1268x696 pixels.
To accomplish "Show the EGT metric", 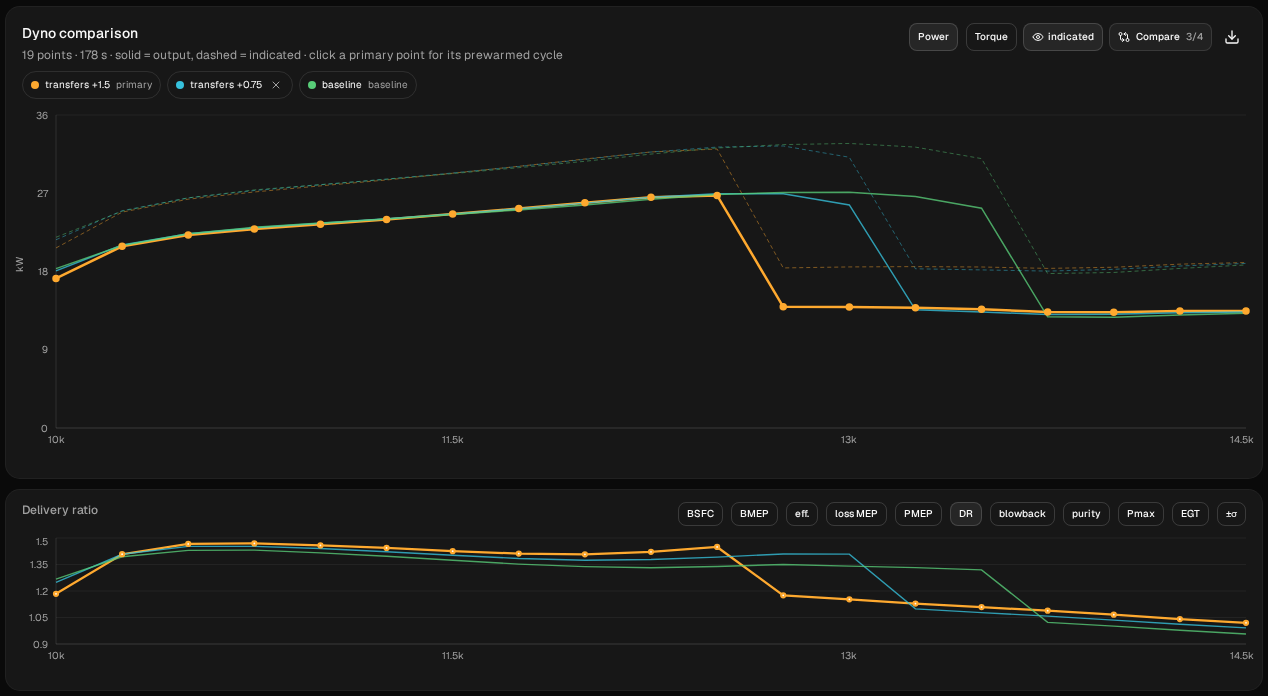I will [1190, 514].
